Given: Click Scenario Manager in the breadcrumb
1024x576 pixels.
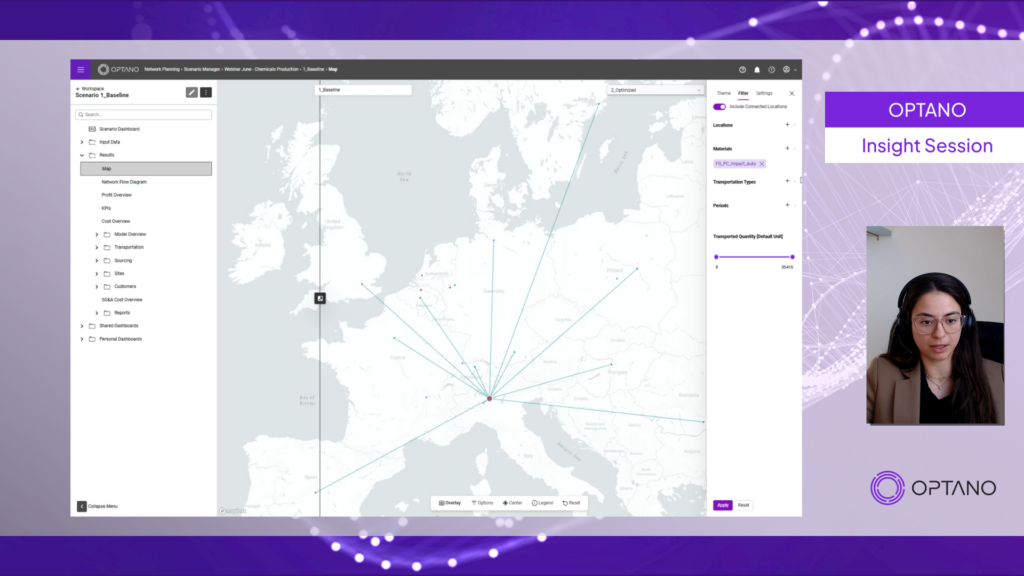Looking at the screenshot, I should click(202, 69).
